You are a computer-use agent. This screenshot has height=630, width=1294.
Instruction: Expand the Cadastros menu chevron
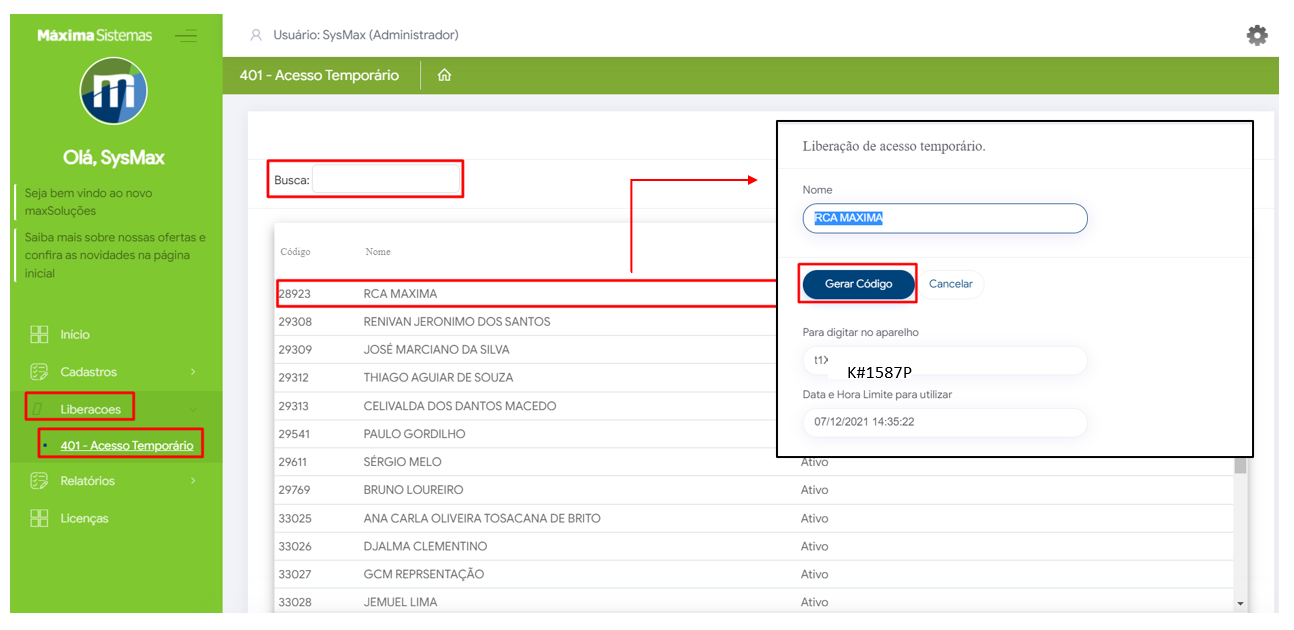tap(193, 372)
